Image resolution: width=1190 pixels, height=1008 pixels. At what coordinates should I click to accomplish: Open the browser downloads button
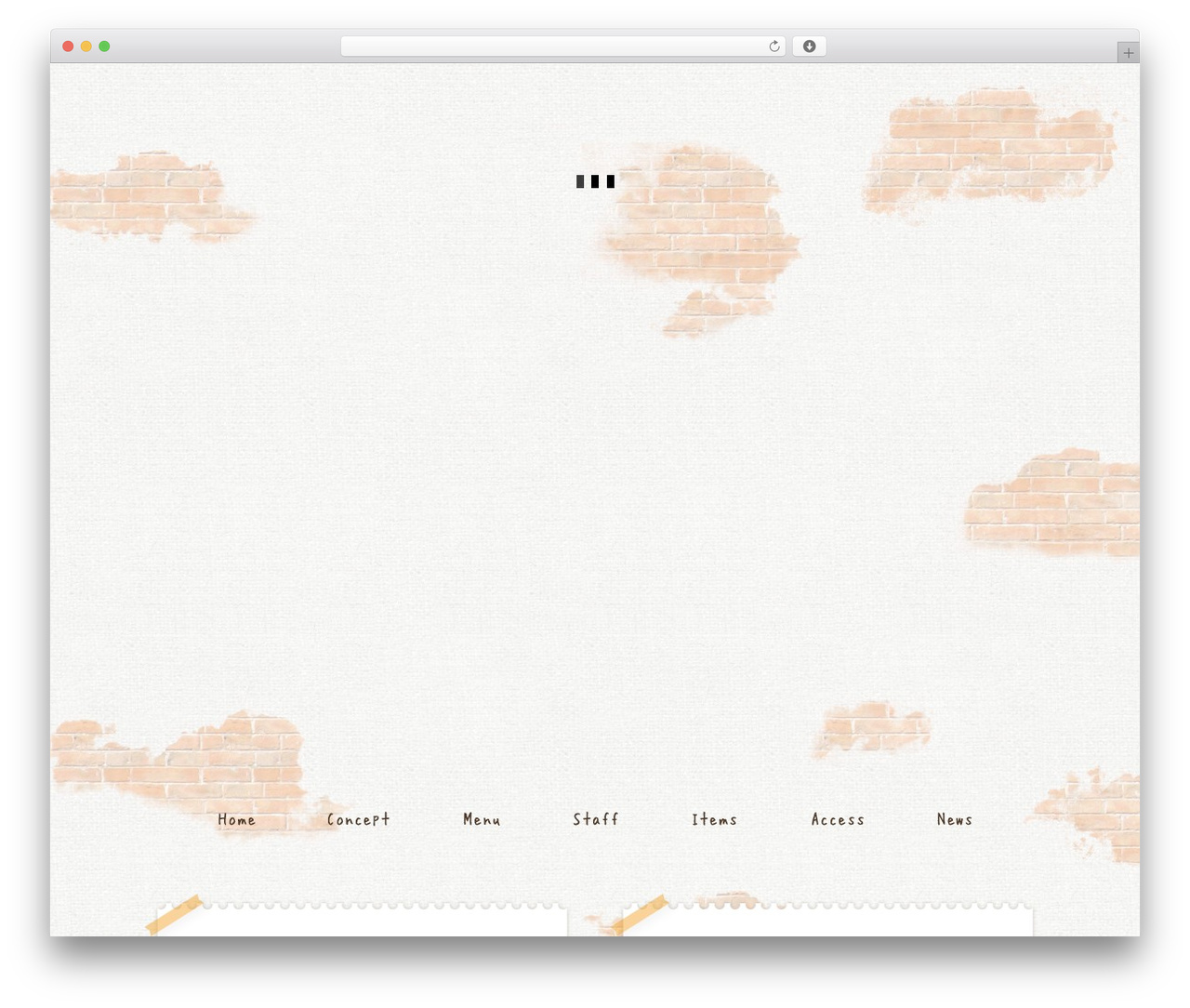pyautogui.click(x=809, y=46)
